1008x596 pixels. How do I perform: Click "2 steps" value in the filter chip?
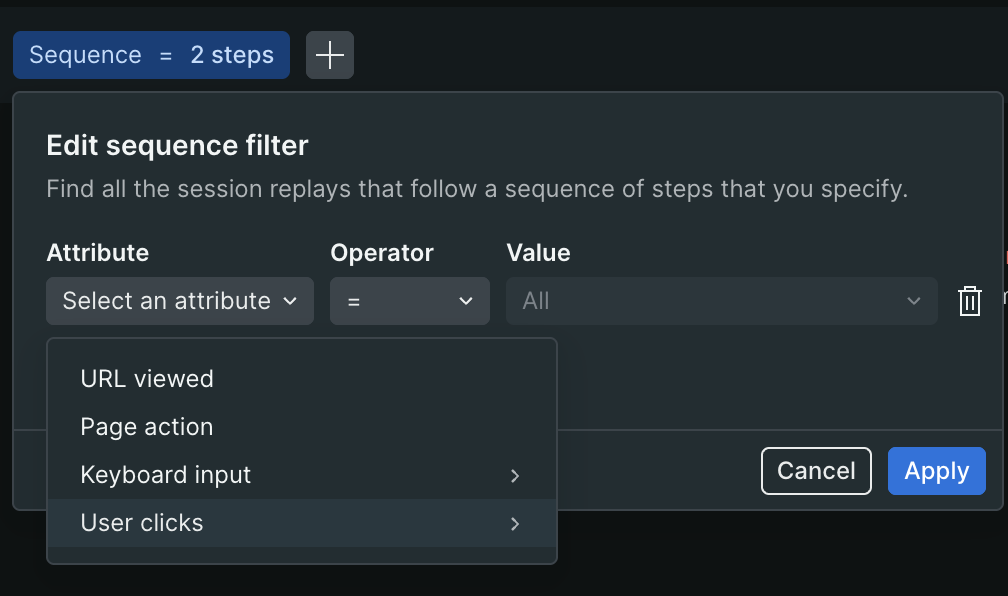coord(232,55)
